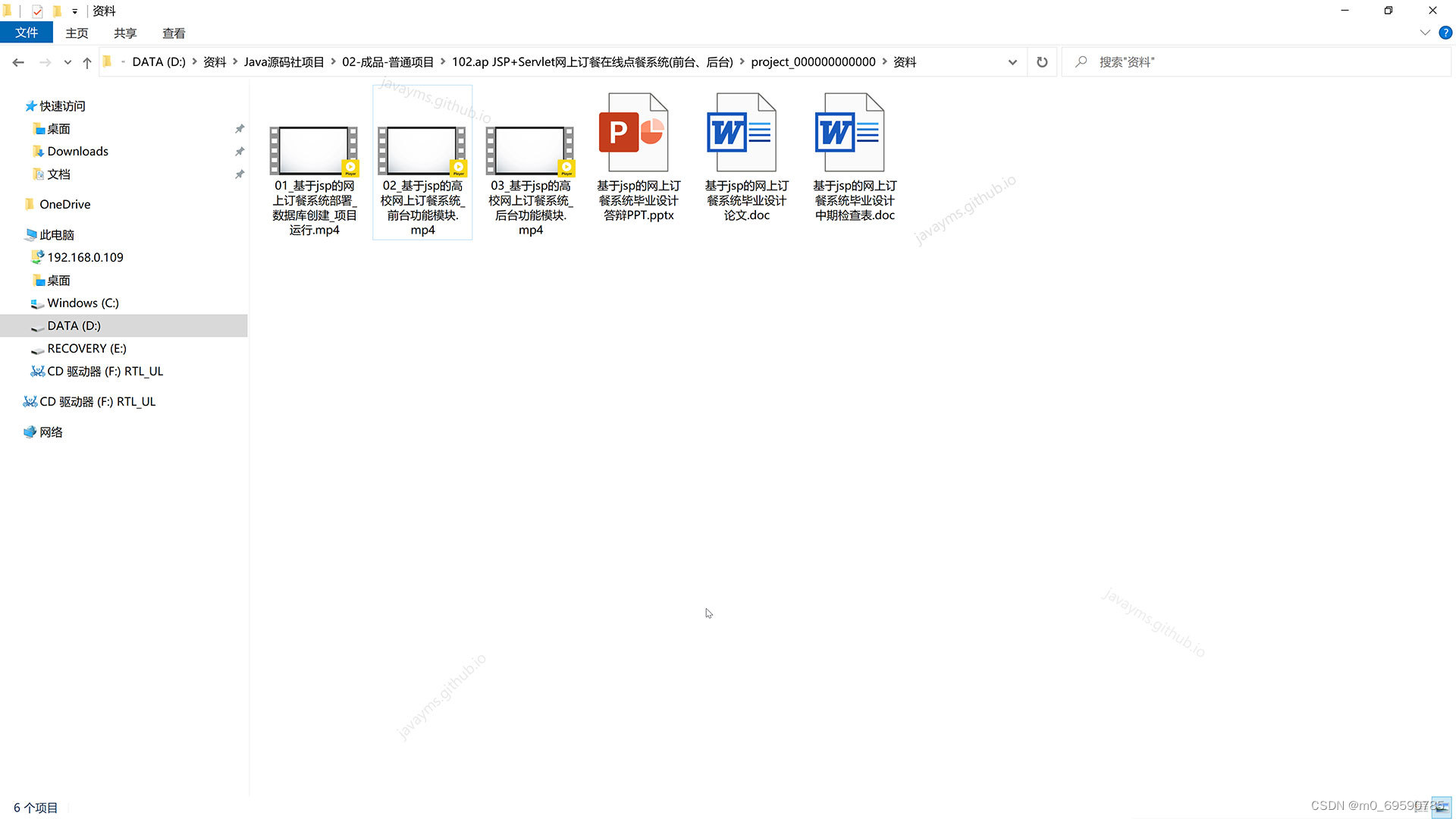Image resolution: width=1456 pixels, height=819 pixels.
Task: Open the Help question mark icon
Action: [1445, 33]
